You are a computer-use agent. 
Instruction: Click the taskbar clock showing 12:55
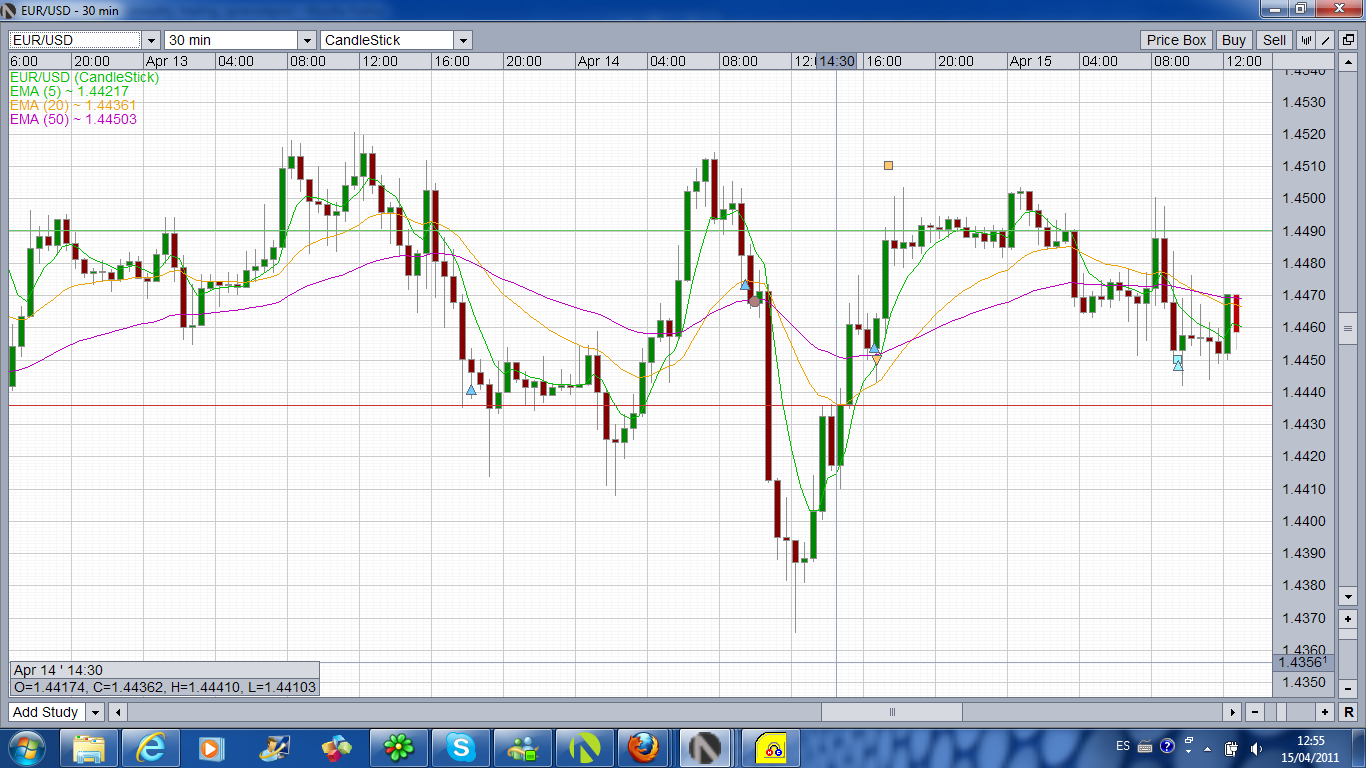pyautogui.click(x=1311, y=747)
